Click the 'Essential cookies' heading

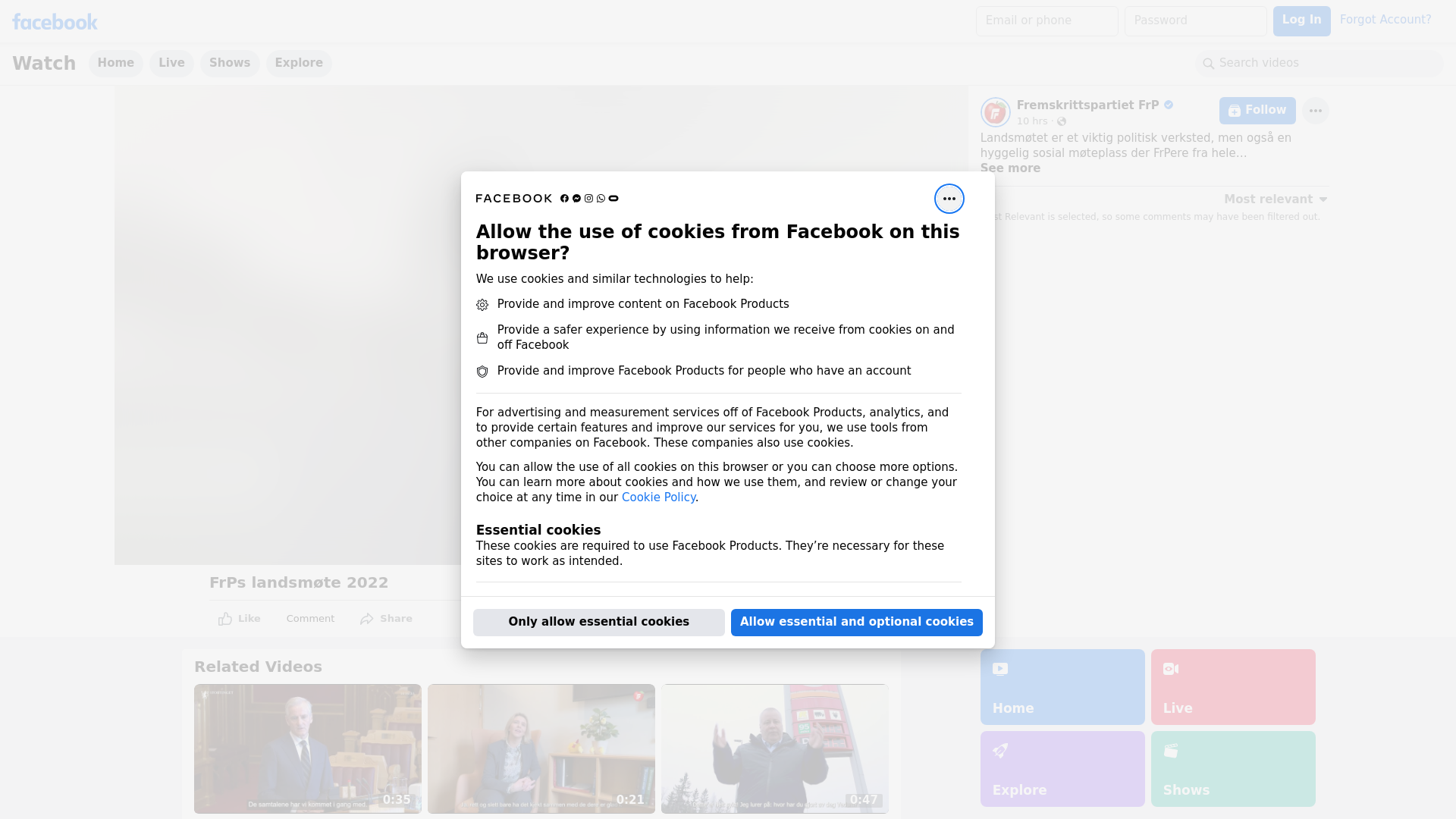(538, 530)
